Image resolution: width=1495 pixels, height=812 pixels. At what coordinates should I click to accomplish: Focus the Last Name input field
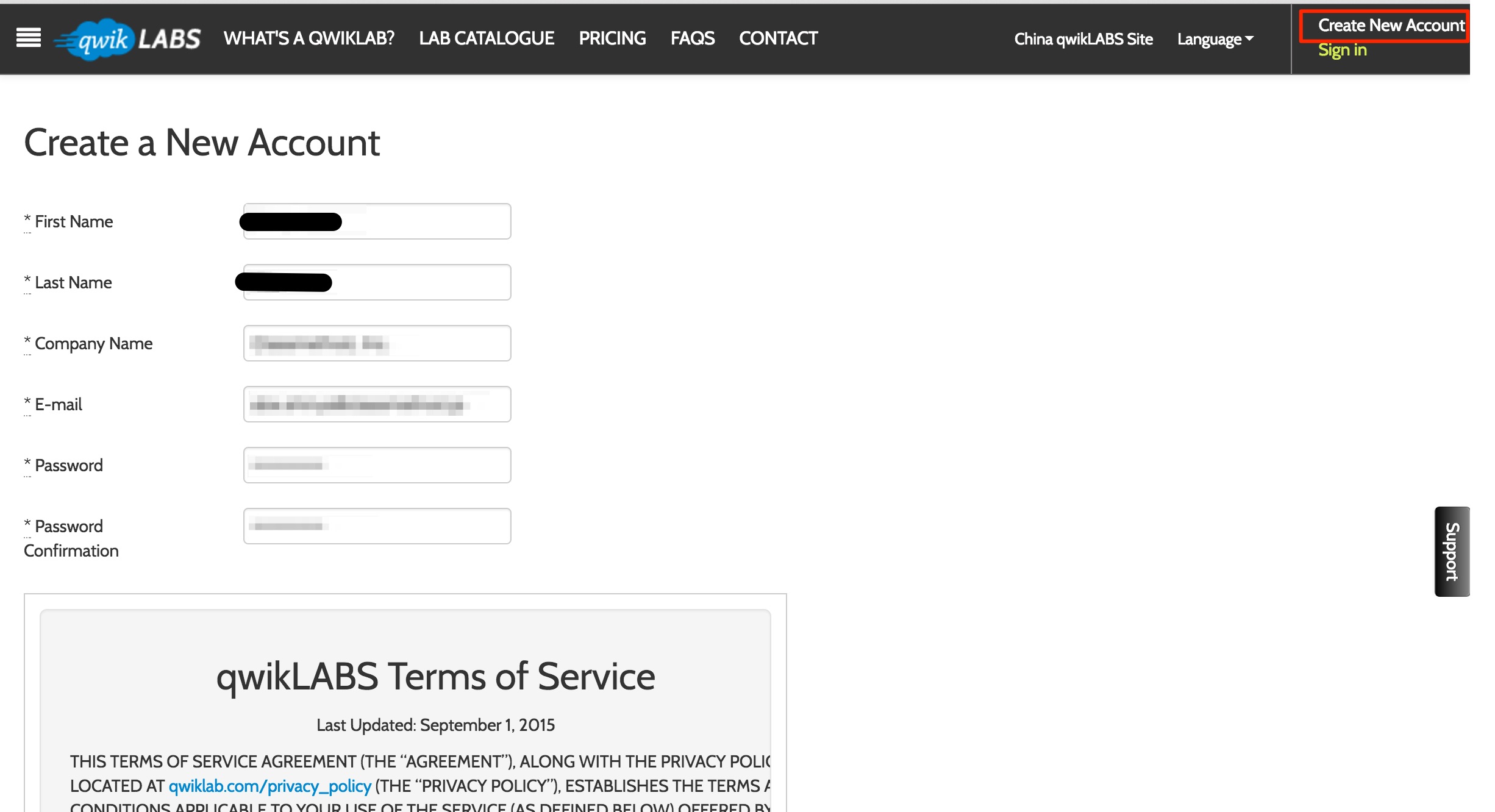coord(377,282)
